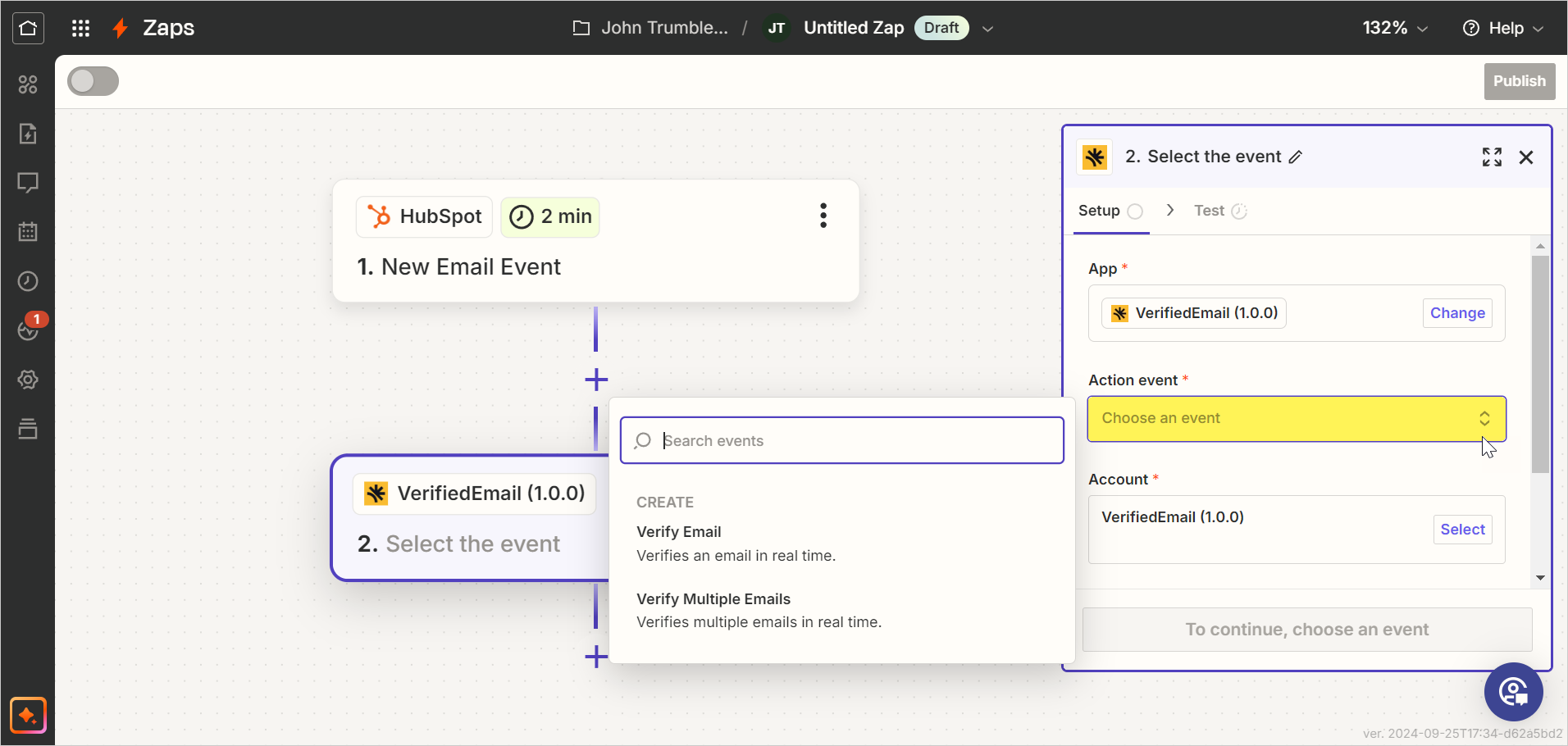This screenshot has height=746, width=1568.
Task: Click the scrollbar down arrow in panel
Action: point(1540,578)
